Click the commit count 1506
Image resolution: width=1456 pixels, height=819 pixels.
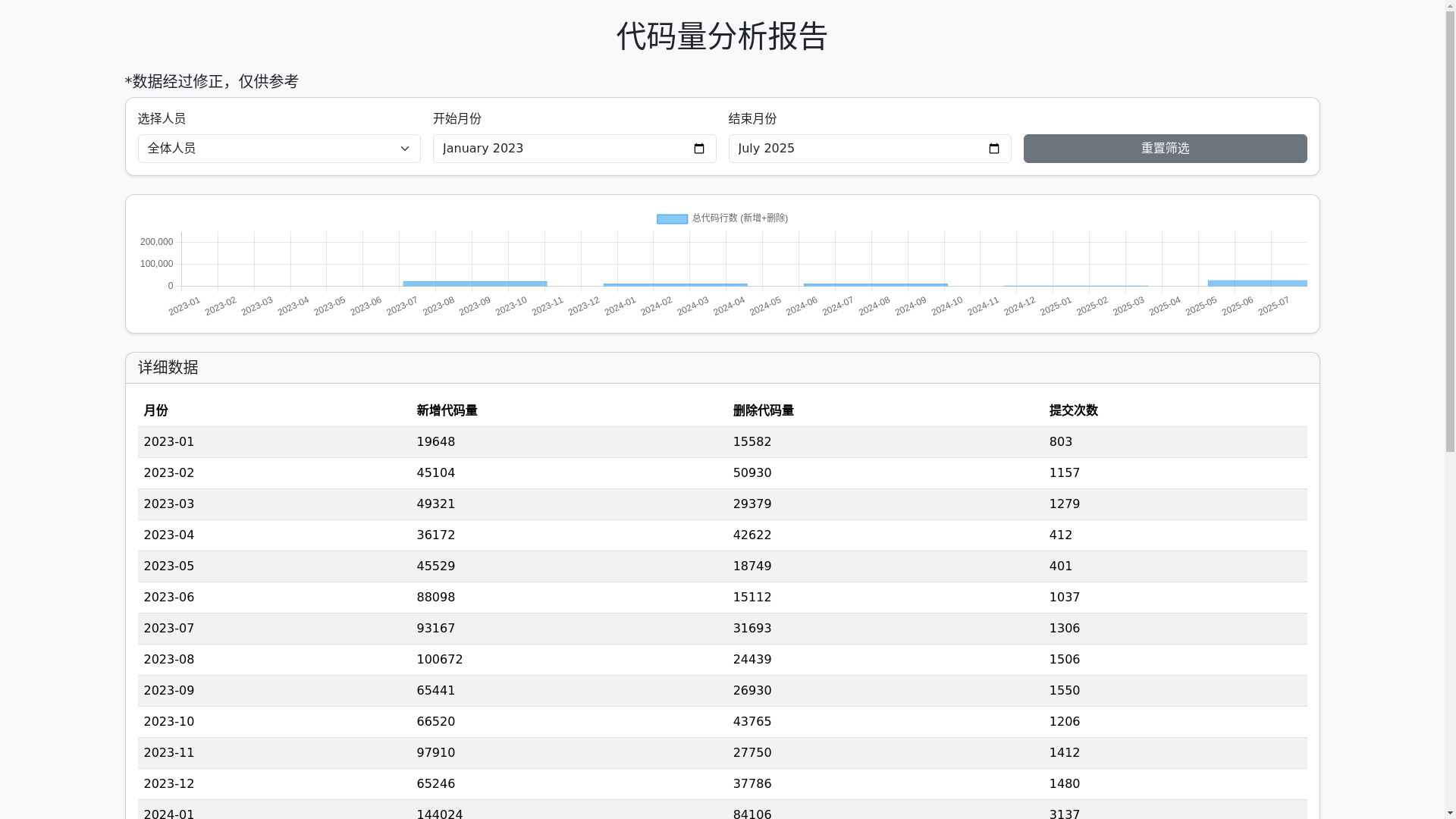1064,659
